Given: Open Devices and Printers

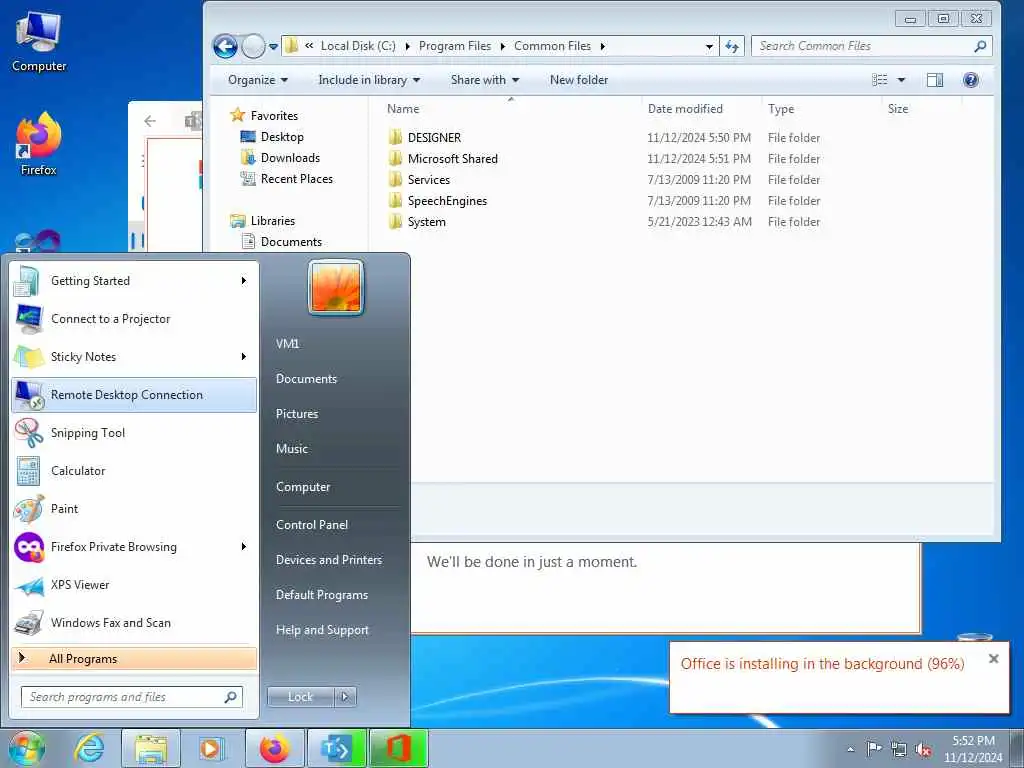Looking at the screenshot, I should (x=328, y=560).
